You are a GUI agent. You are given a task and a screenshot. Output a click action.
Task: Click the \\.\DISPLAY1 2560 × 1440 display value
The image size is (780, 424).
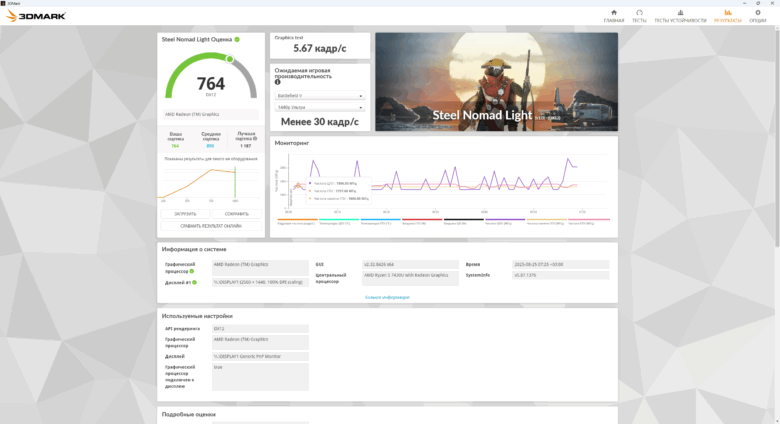[x=260, y=282]
